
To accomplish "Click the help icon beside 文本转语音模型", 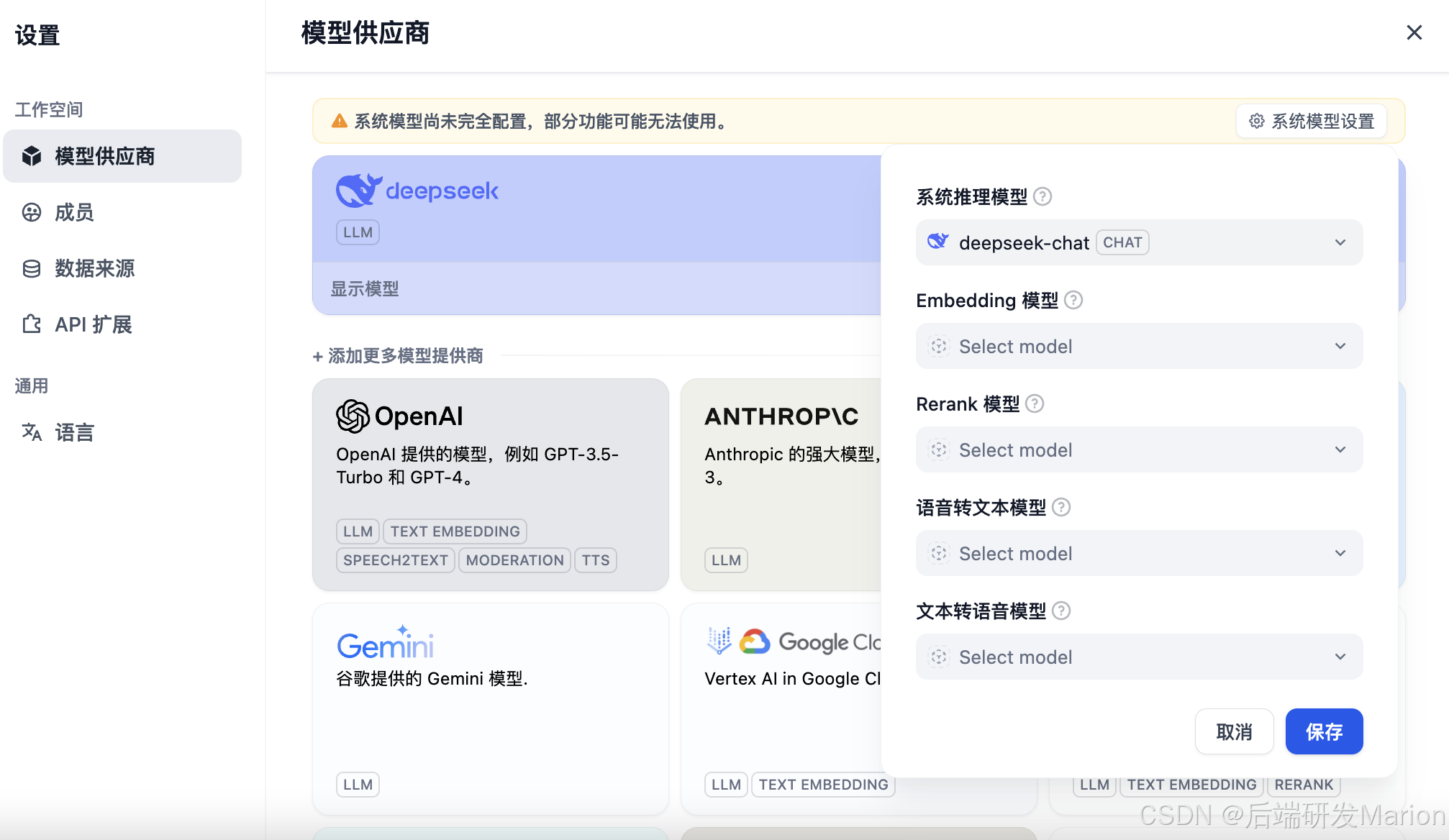I will coord(1061,611).
